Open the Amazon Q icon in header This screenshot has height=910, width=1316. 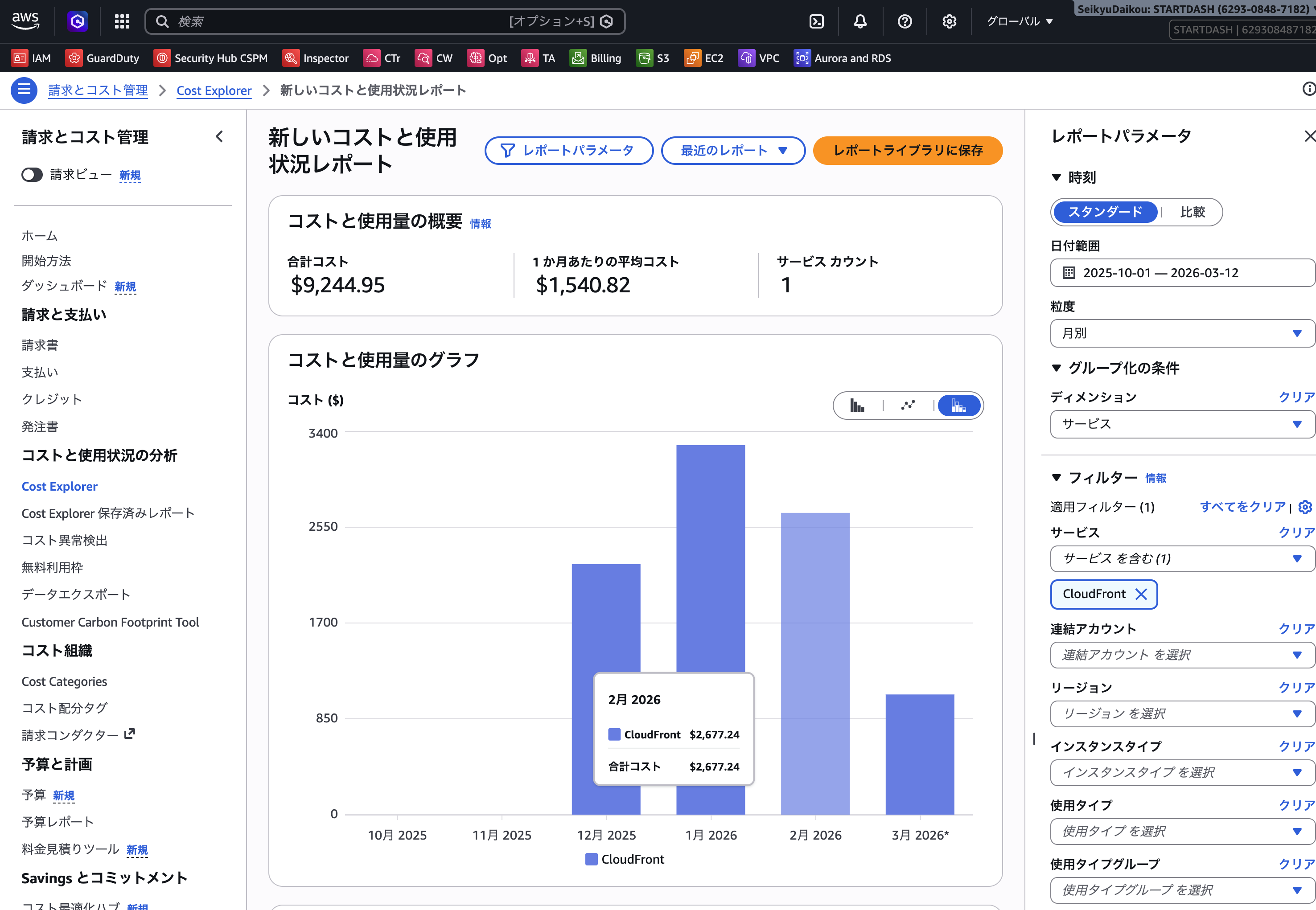[78, 21]
